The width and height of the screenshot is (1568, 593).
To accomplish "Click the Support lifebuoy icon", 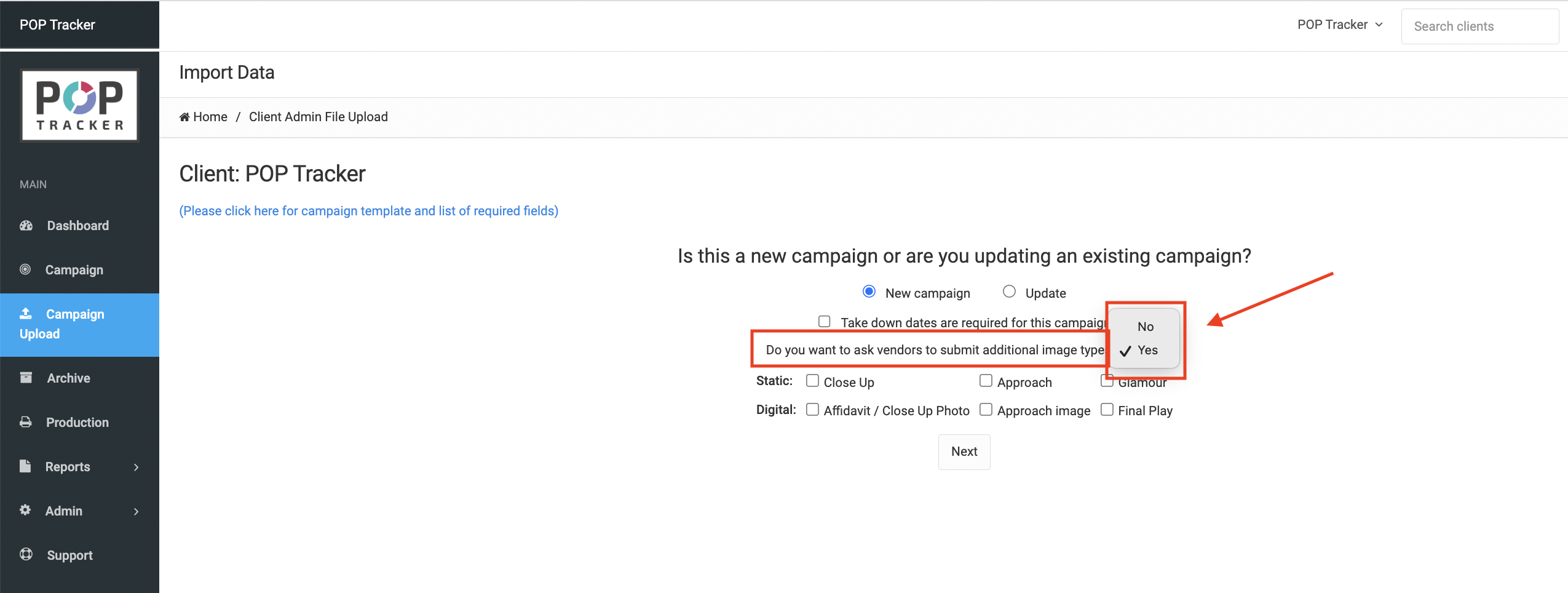I will point(26,554).
